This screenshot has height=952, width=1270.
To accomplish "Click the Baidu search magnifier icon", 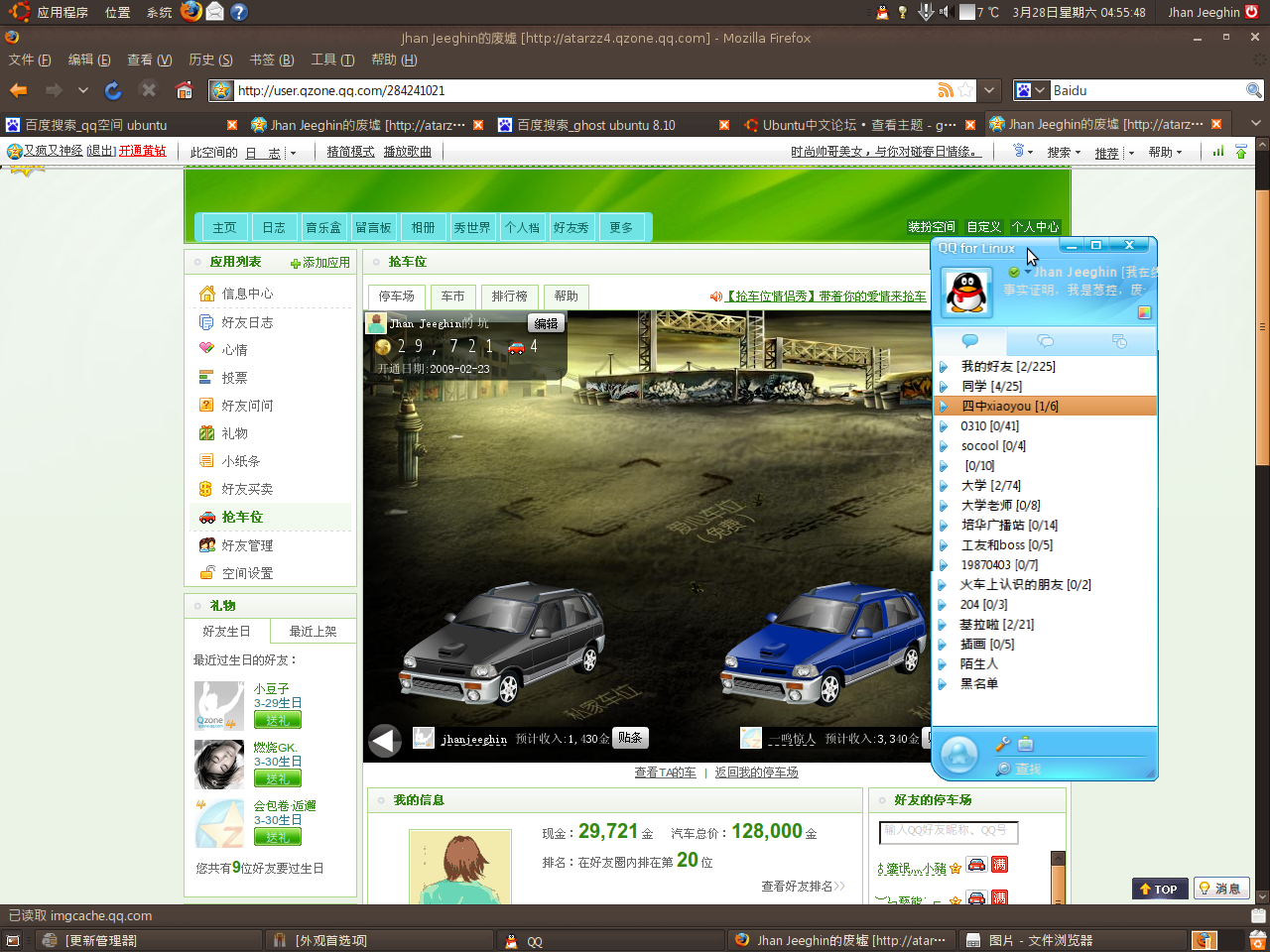I will coord(1254,90).
